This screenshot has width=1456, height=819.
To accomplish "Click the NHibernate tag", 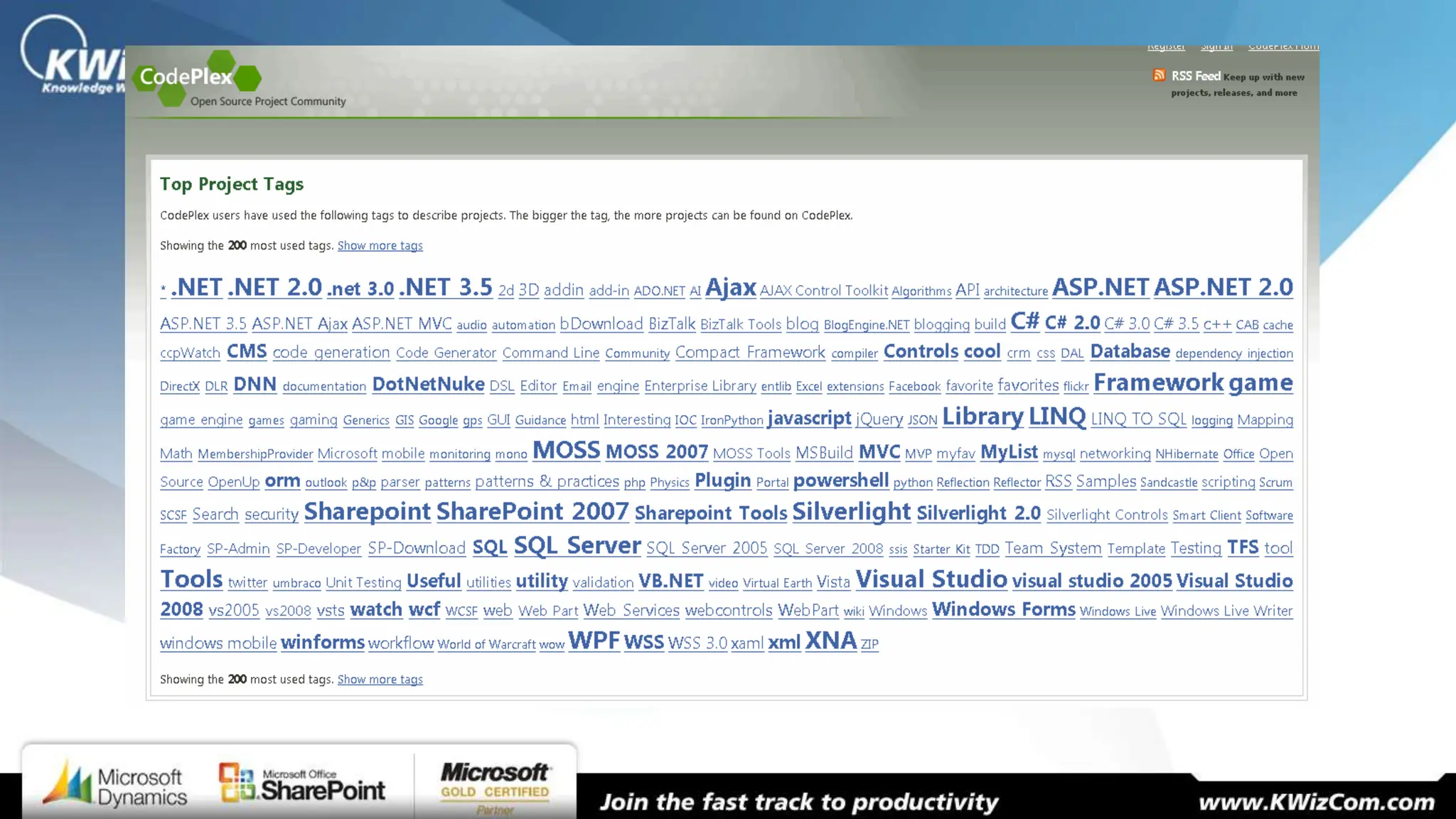I will tap(1187, 454).
